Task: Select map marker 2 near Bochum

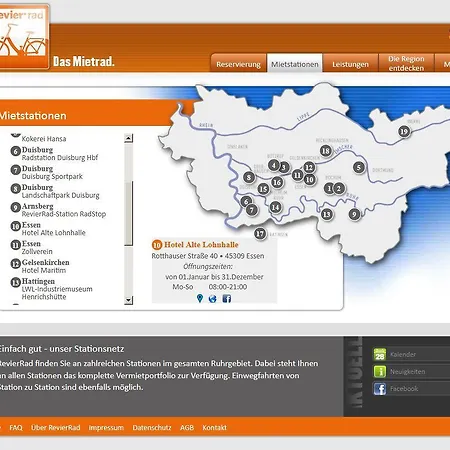Action: 339,189
